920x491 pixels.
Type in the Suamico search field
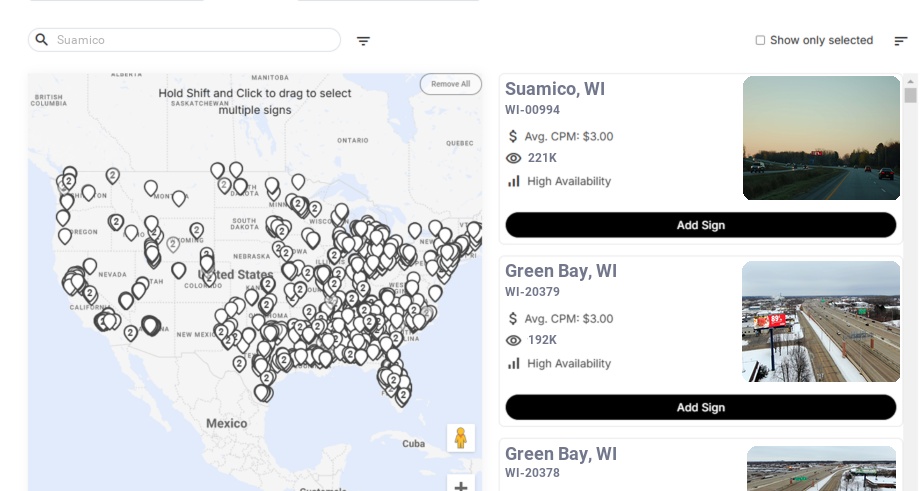coord(195,40)
